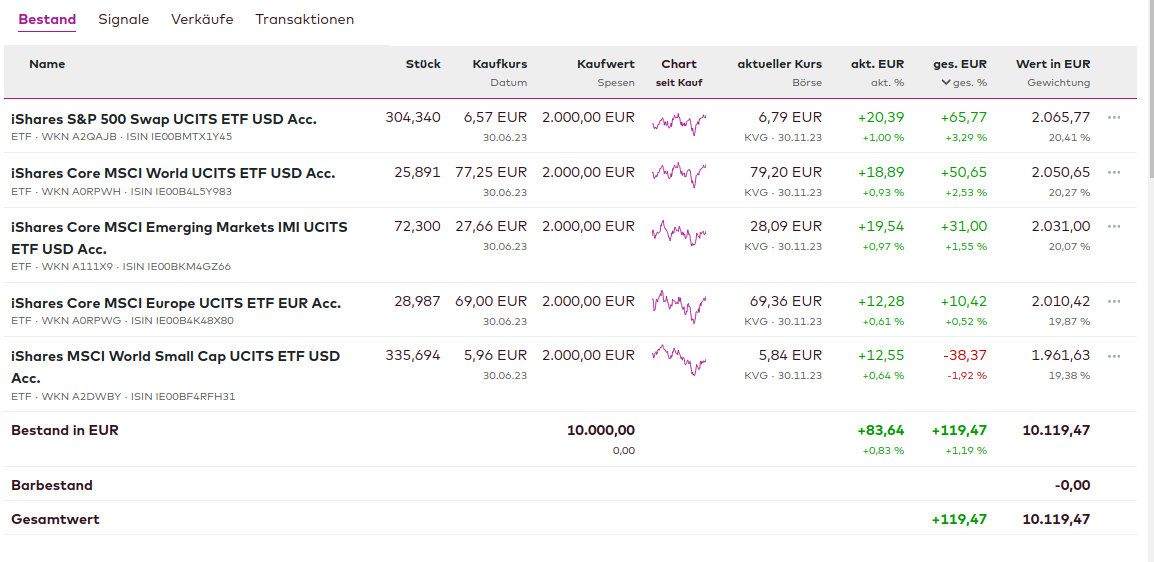This screenshot has height=562, width=1154.
Task: Switch to the Verkäufe tab
Action: tap(202, 20)
